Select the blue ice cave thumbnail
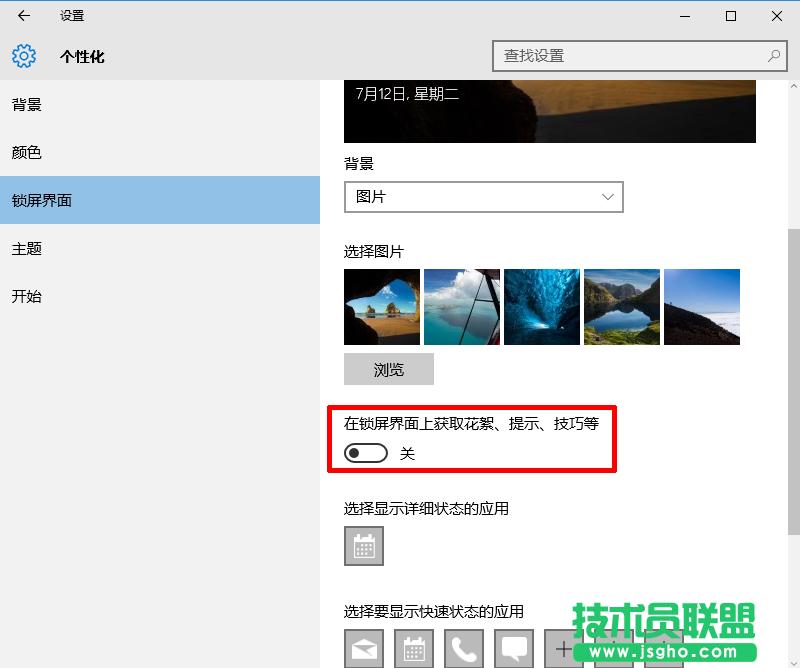 pyautogui.click(x=541, y=307)
